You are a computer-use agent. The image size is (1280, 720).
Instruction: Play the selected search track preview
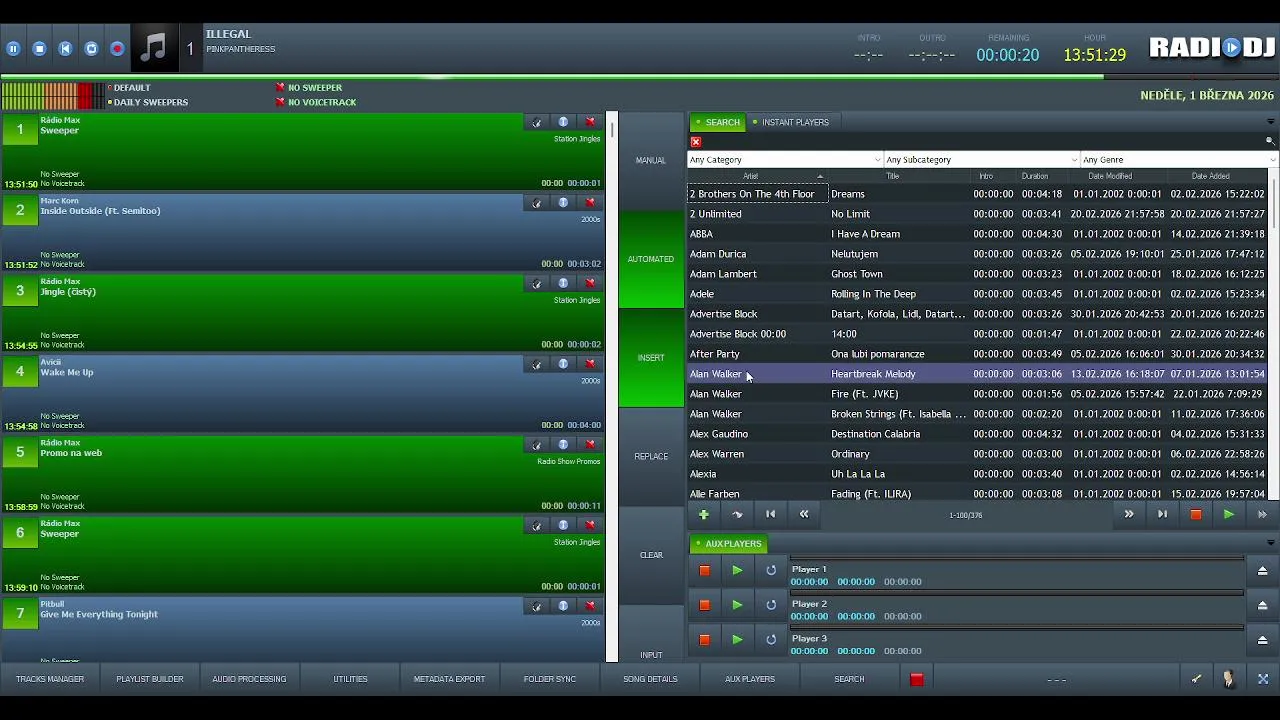click(x=1228, y=514)
